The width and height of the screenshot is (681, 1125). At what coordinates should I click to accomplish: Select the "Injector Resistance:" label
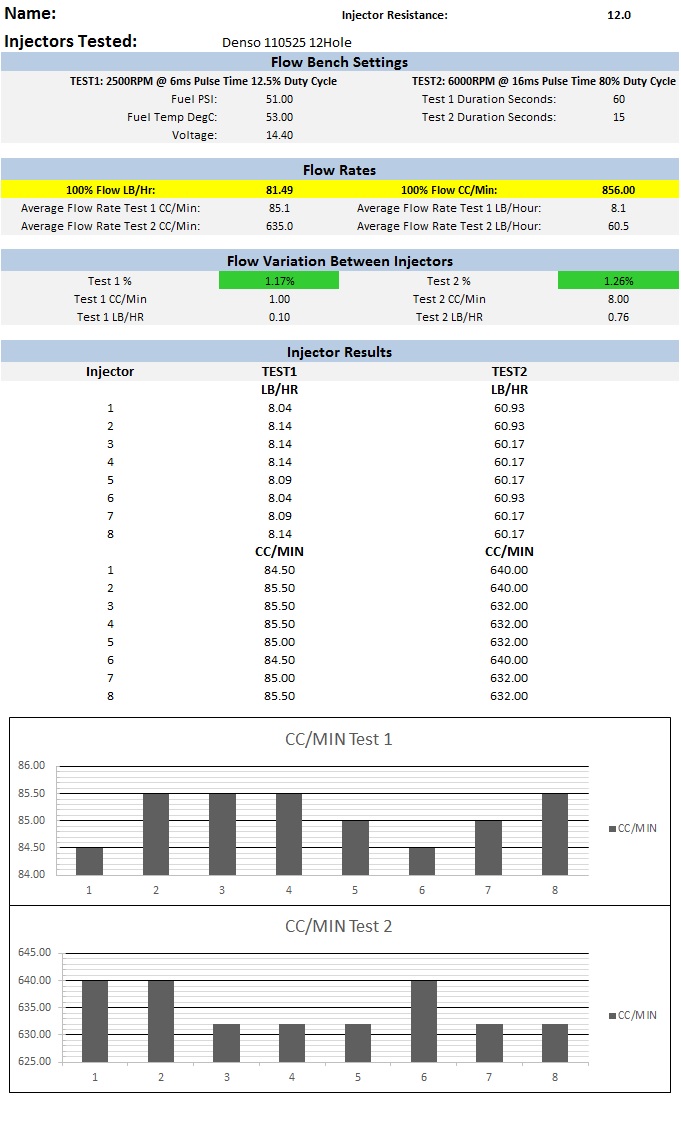(x=394, y=15)
